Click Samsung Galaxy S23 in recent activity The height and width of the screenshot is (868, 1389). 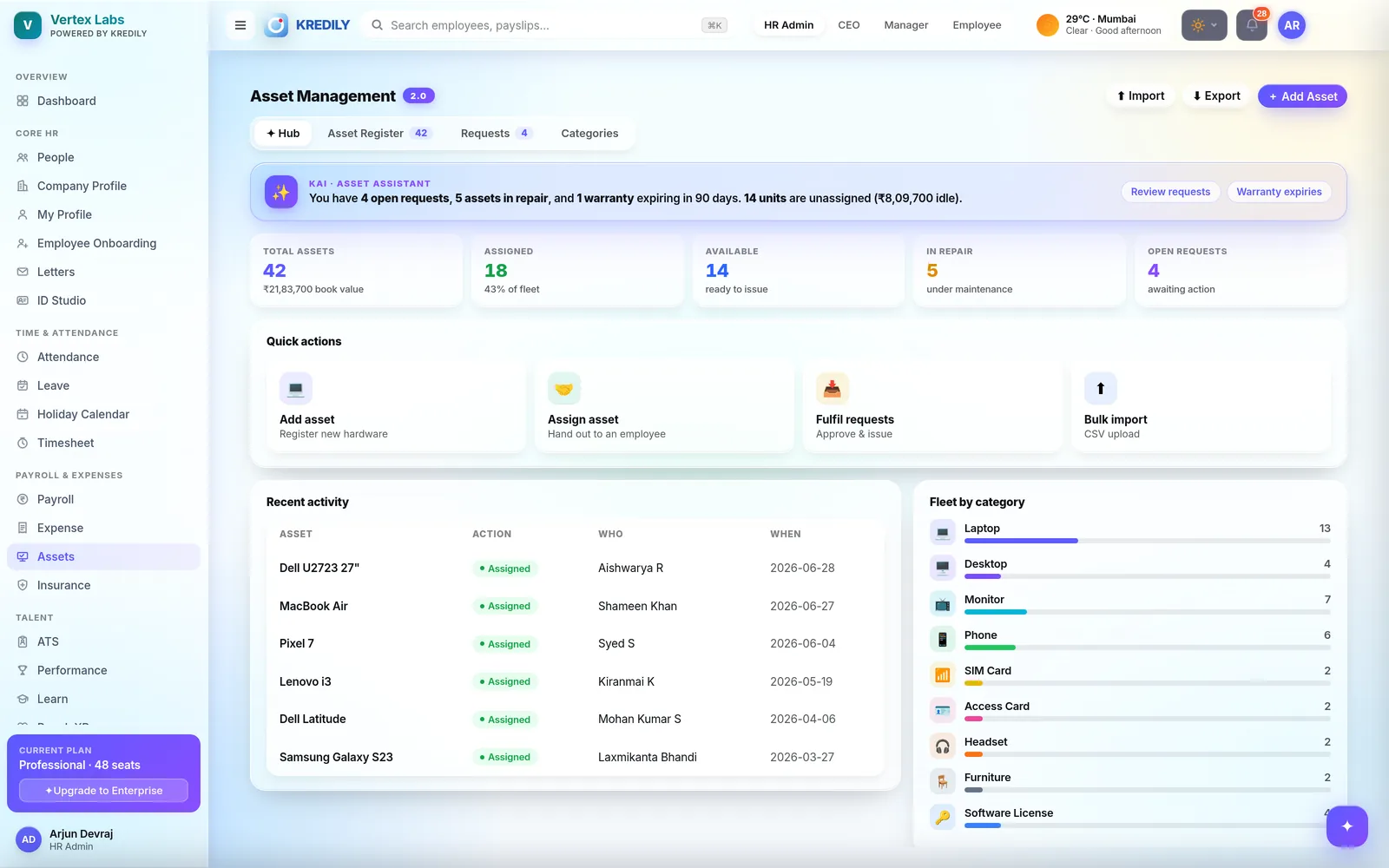pyautogui.click(x=336, y=757)
